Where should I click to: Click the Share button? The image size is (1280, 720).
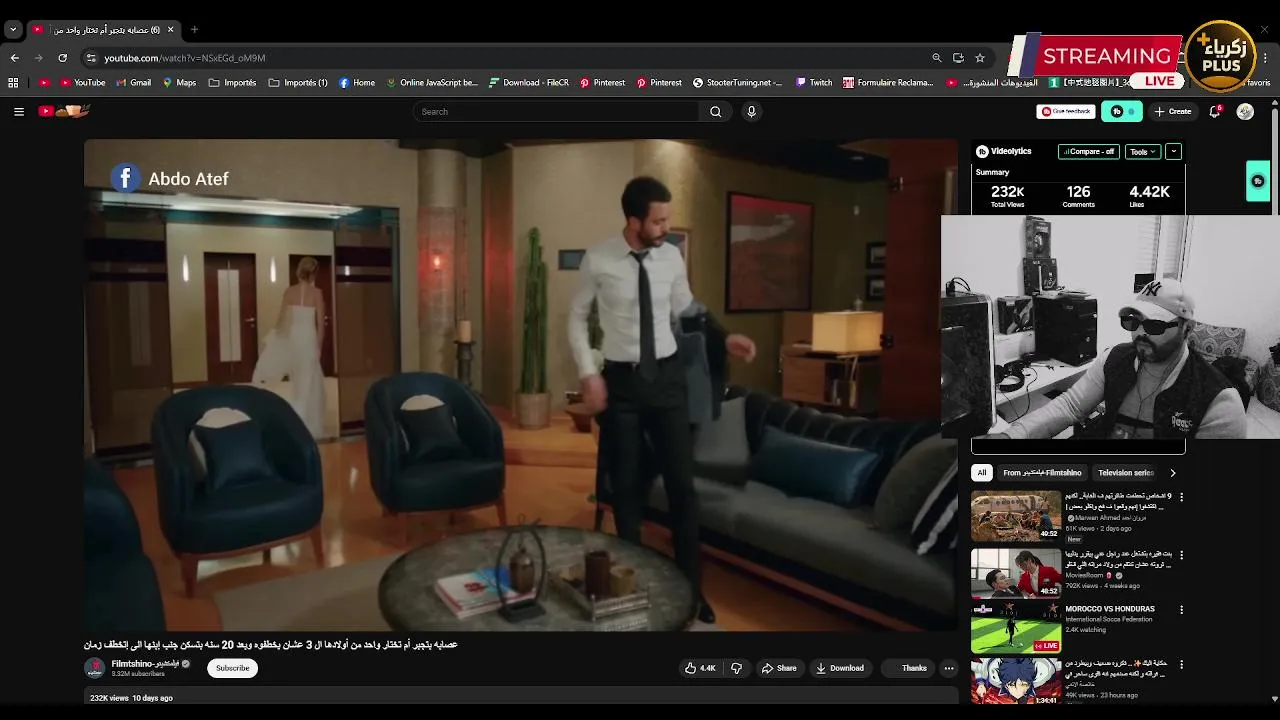(779, 668)
